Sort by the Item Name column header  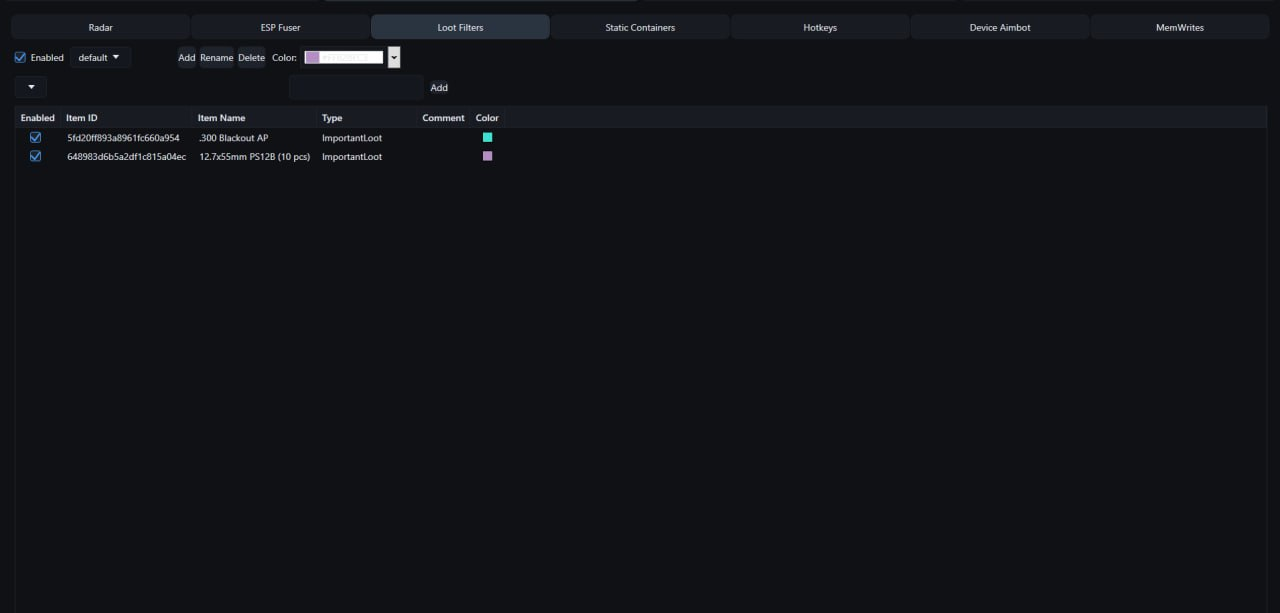[x=221, y=118]
